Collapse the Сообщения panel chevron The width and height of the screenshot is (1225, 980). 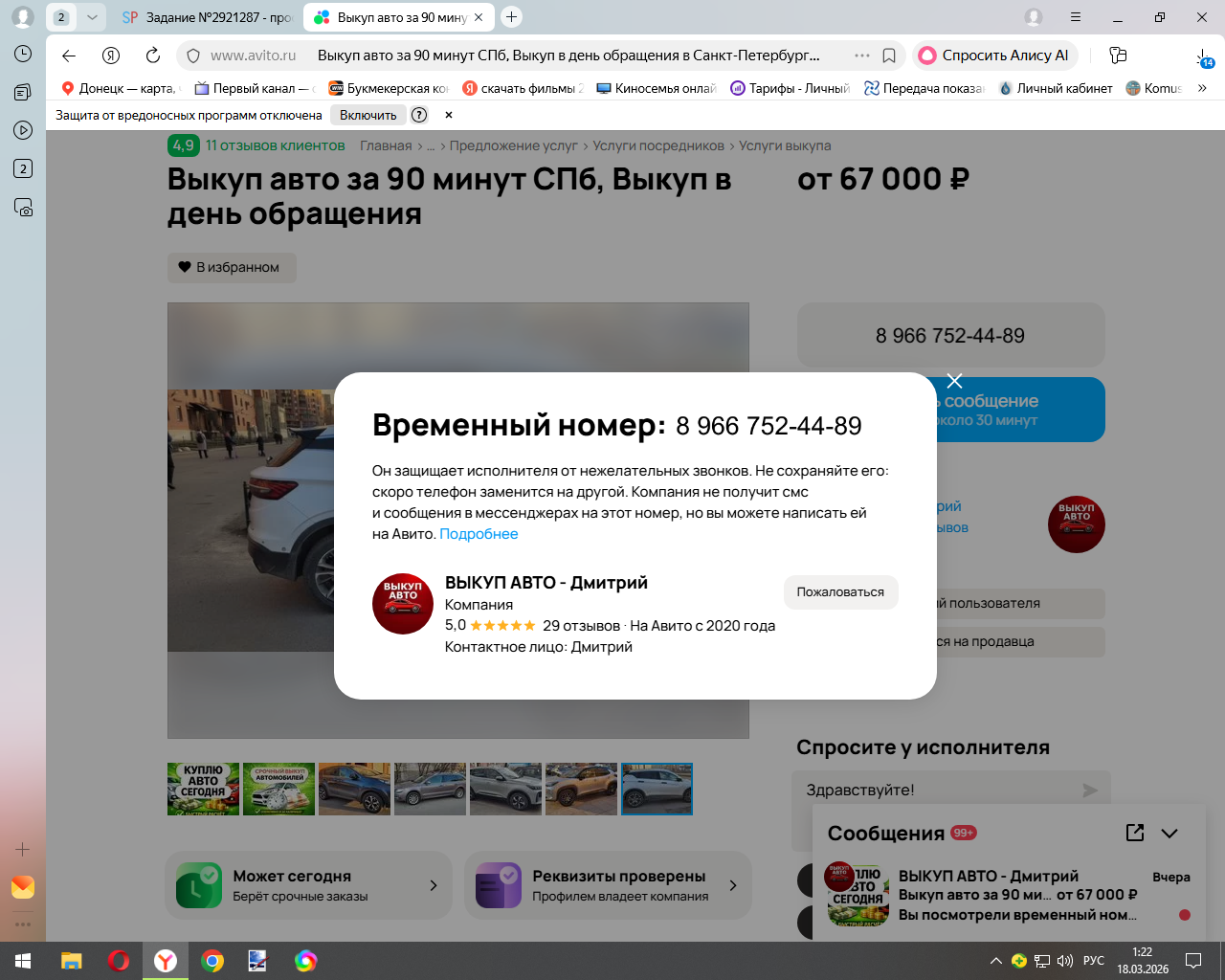coord(1169,833)
